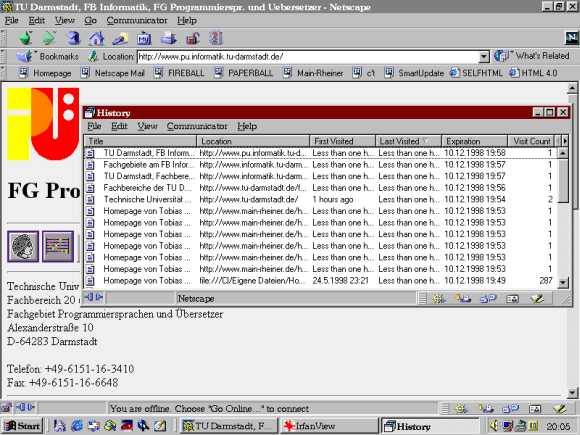Switch to IrfanView in the taskbar
The width and height of the screenshot is (580, 435).
[329, 426]
